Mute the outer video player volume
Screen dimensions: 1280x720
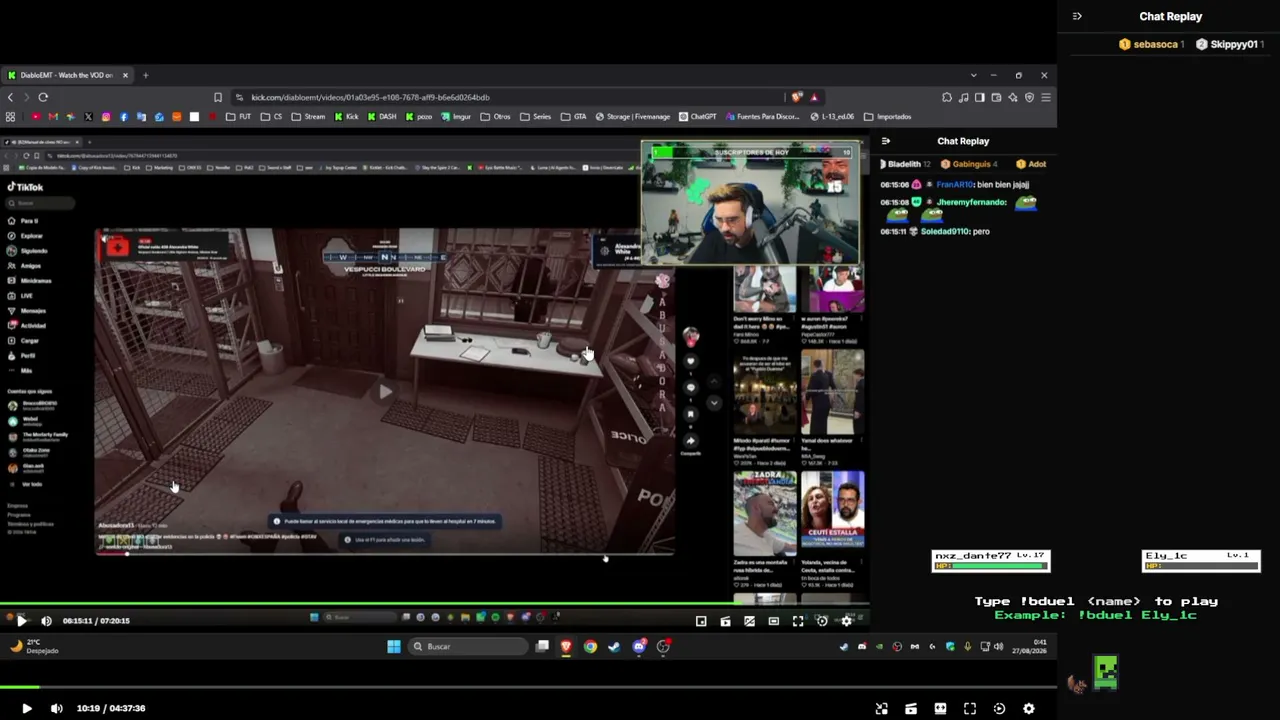pyautogui.click(x=57, y=709)
